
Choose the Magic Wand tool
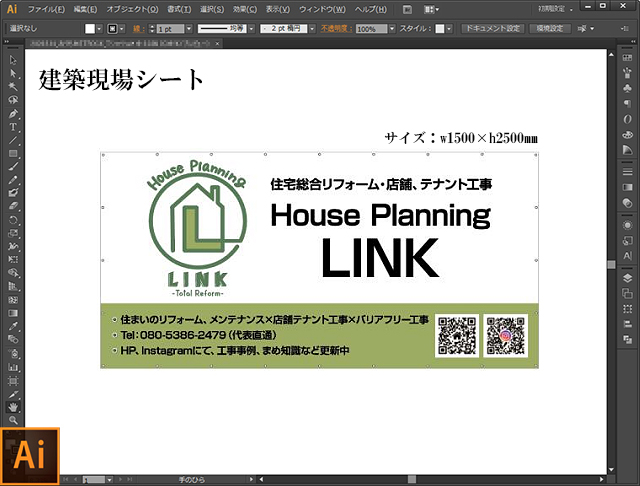[x=13, y=87]
